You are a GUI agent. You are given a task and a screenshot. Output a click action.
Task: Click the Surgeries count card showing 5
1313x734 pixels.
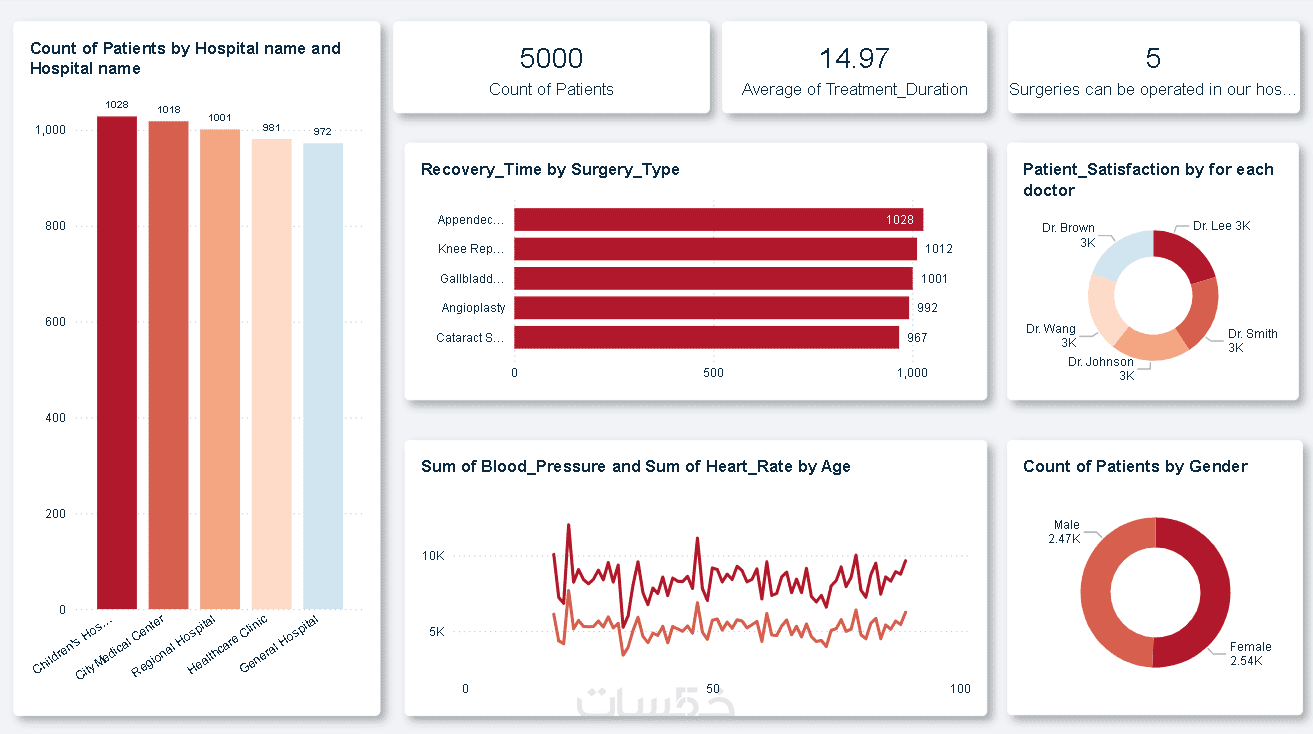[x=1153, y=68]
